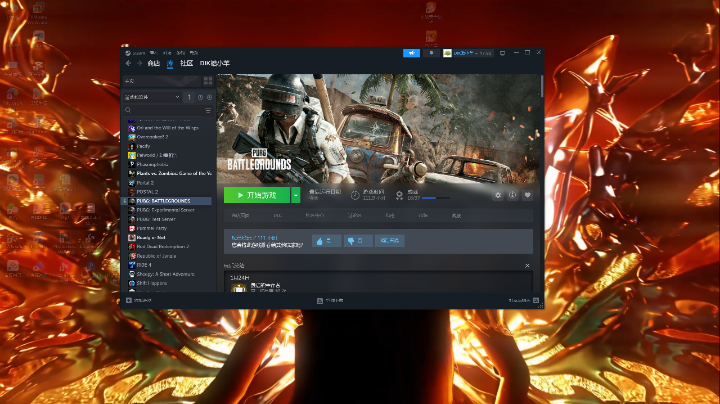The height and width of the screenshot is (404, 720).
Task: Click the library home 主页 button
Action: click(x=162, y=81)
